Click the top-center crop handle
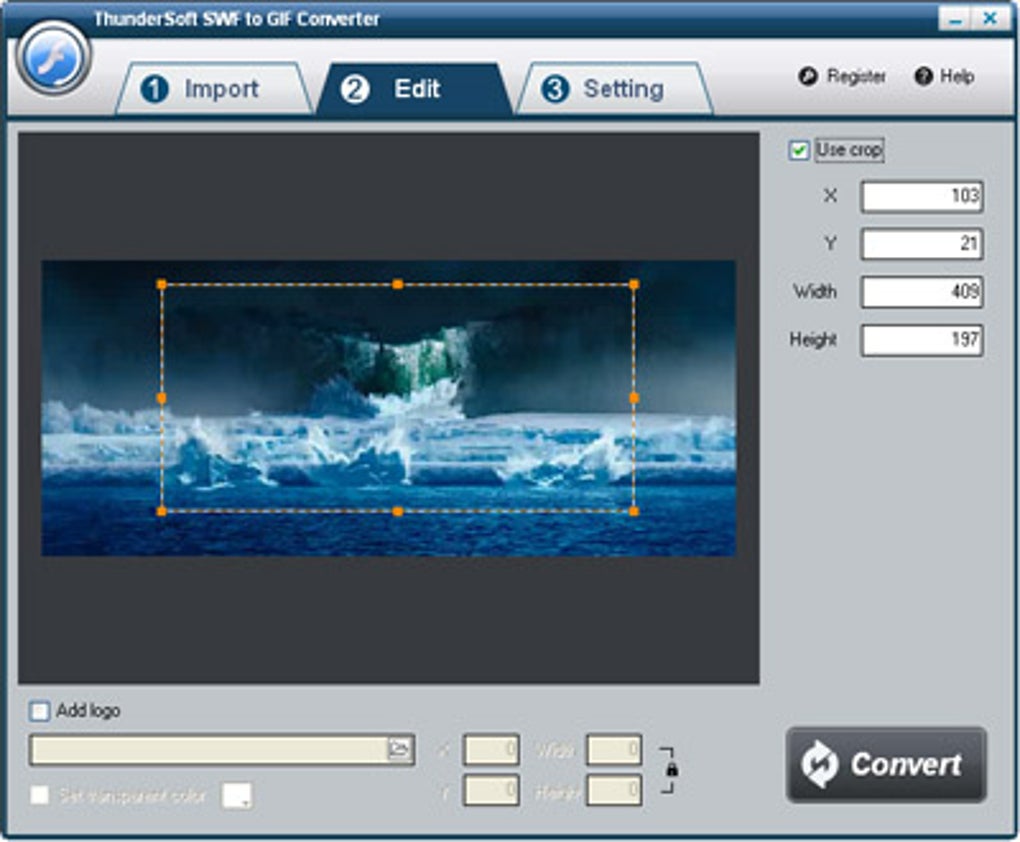 pyautogui.click(x=398, y=284)
